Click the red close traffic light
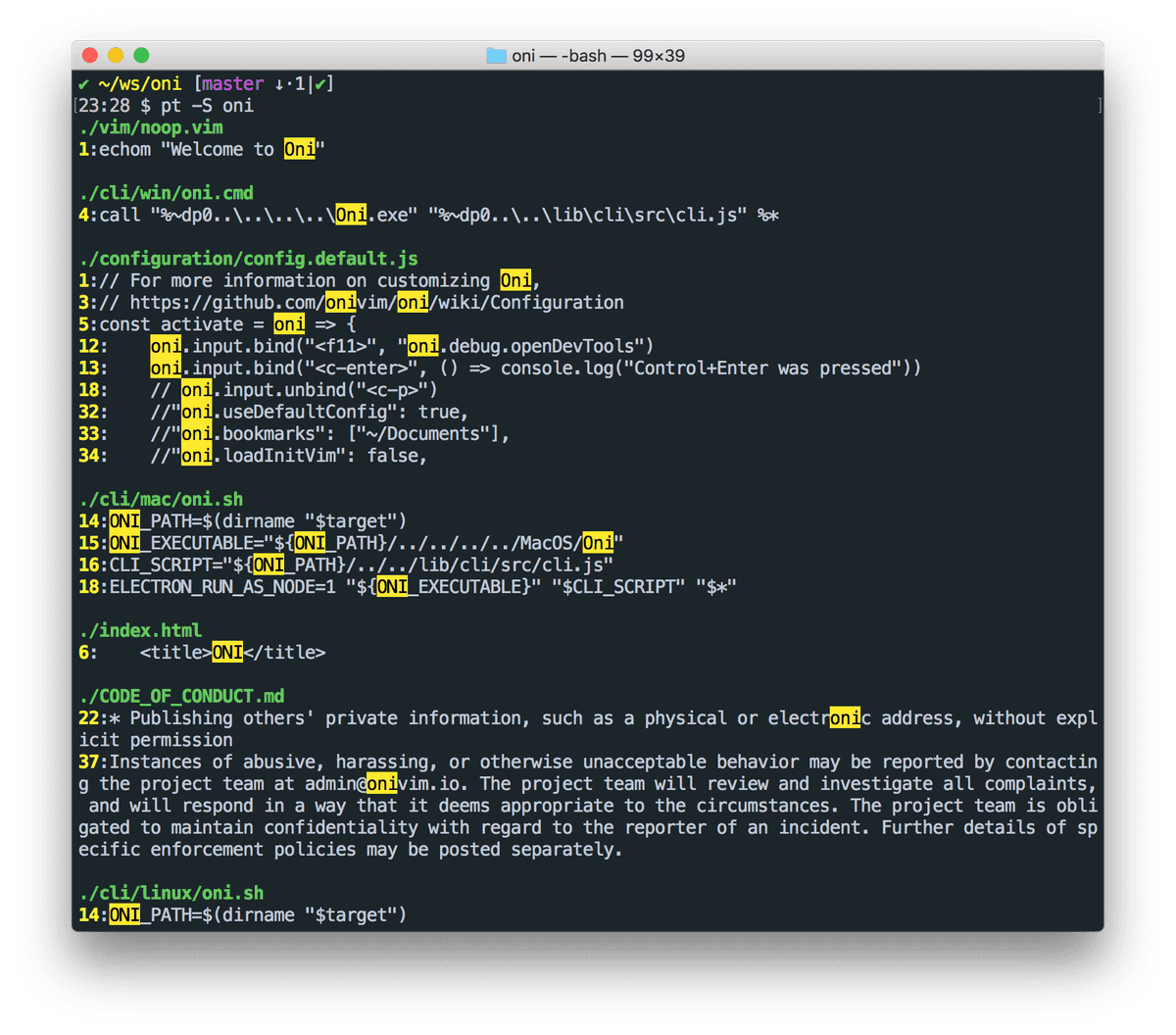Viewport: 1176px width, 1035px height. (x=88, y=56)
